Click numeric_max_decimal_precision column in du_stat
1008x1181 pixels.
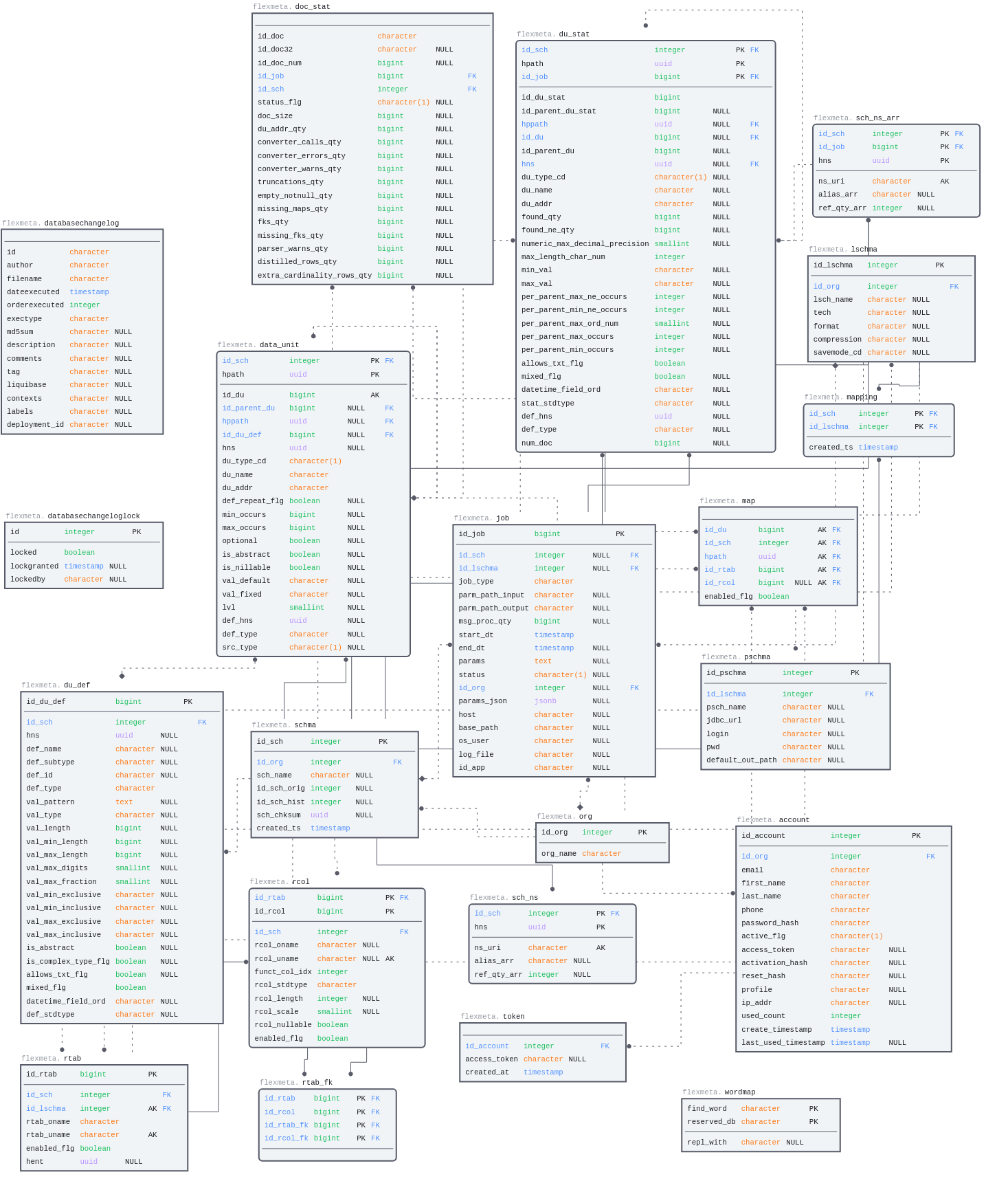pos(585,244)
